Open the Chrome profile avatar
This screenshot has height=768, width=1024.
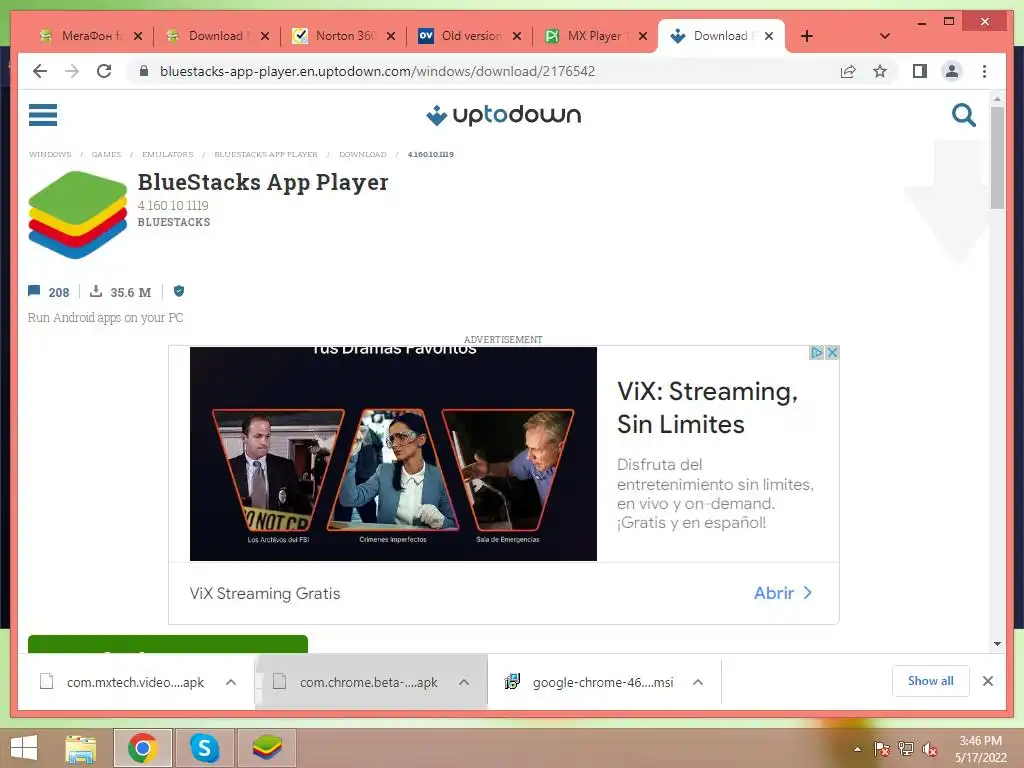(952, 71)
